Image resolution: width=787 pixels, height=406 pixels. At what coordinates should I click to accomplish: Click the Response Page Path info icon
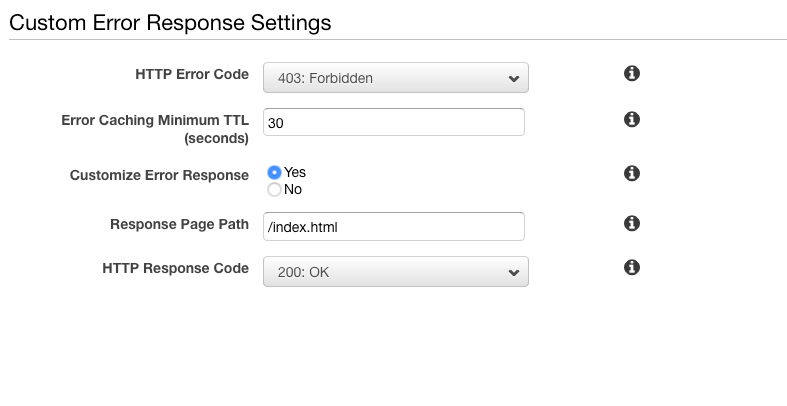coord(631,223)
